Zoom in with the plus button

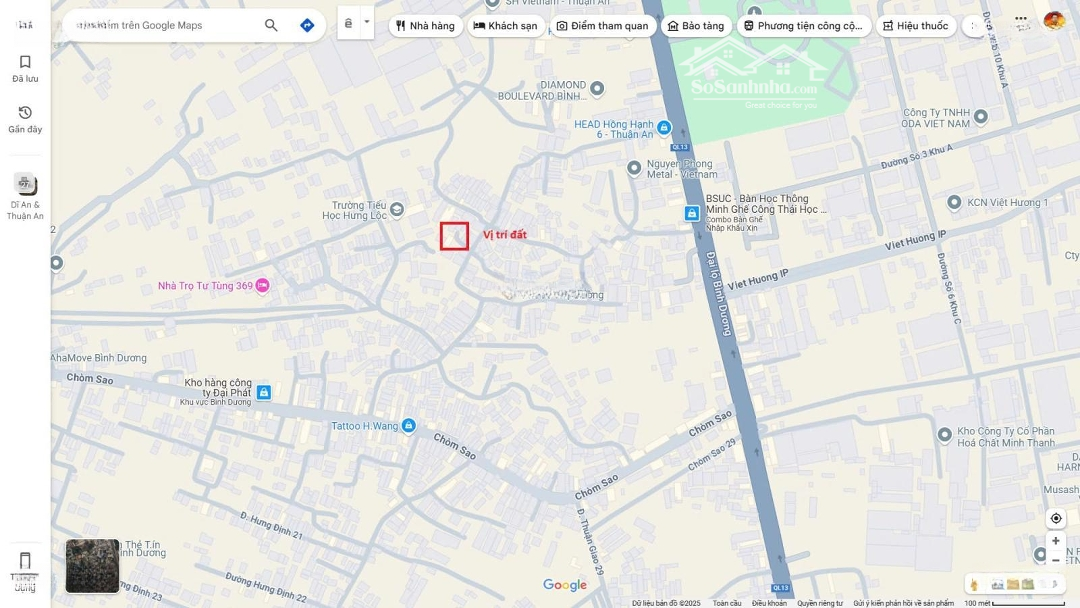click(x=1055, y=541)
